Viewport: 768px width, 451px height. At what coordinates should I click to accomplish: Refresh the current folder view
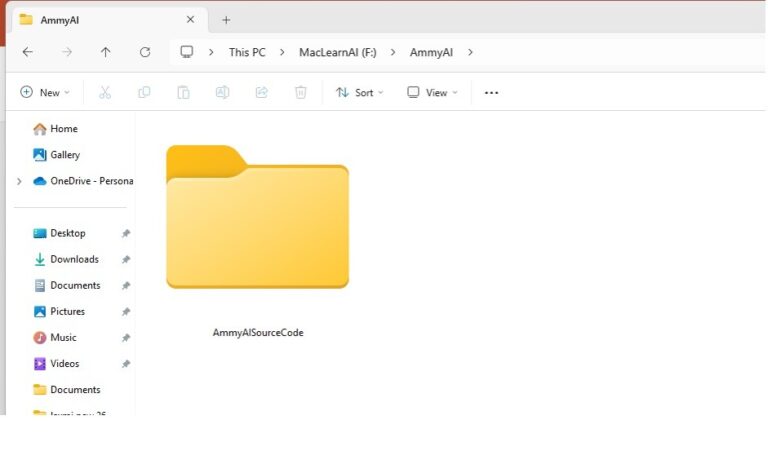[x=145, y=52]
